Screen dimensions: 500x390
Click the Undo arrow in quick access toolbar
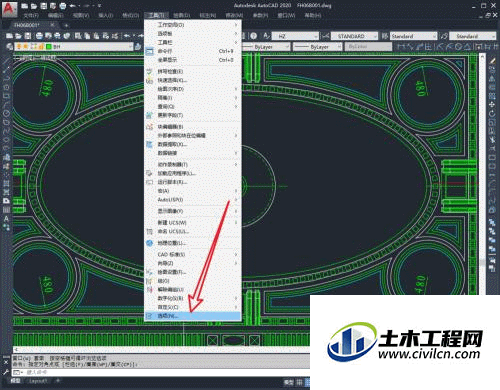[72, 6]
